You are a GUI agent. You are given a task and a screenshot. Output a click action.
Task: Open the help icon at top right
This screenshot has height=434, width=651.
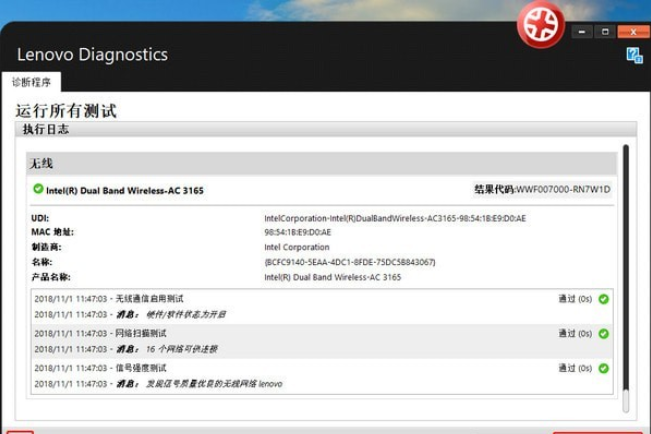tap(634, 55)
